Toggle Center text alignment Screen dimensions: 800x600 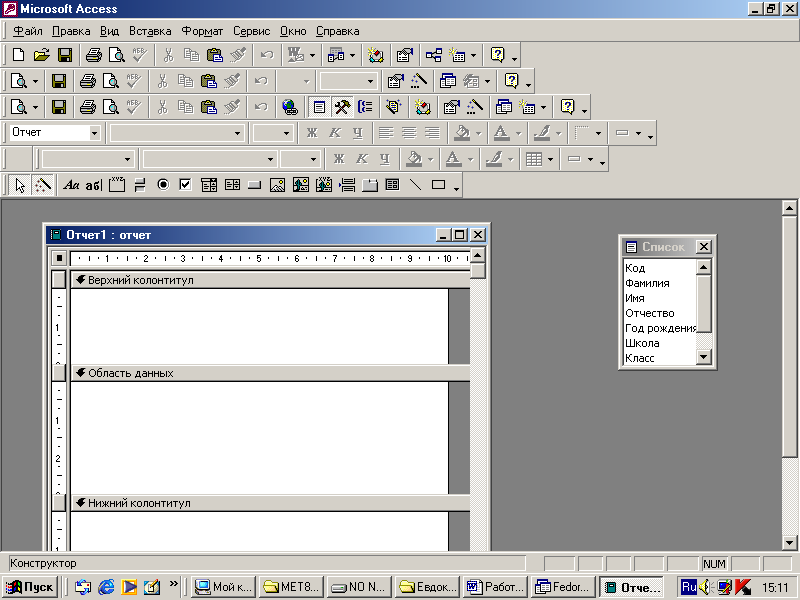[x=409, y=133]
